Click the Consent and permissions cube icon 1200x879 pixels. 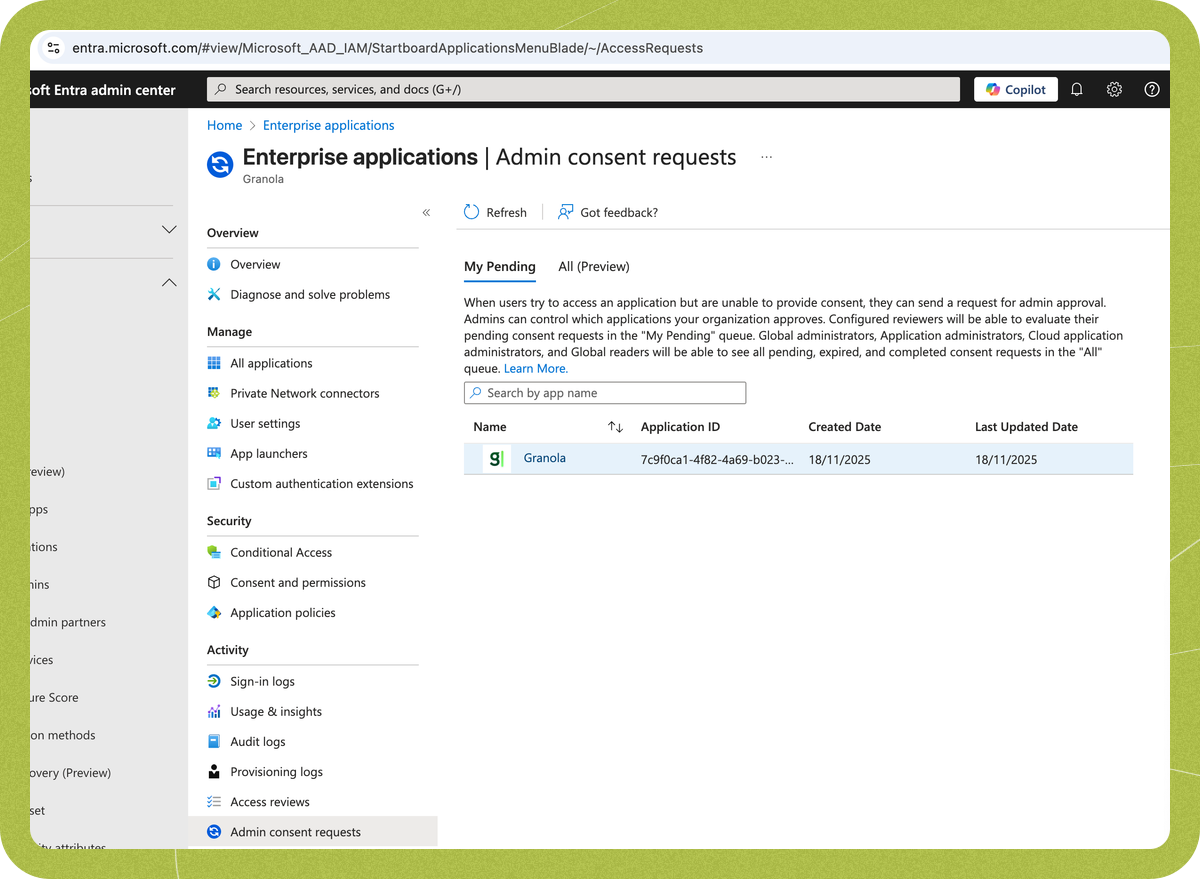coord(213,582)
